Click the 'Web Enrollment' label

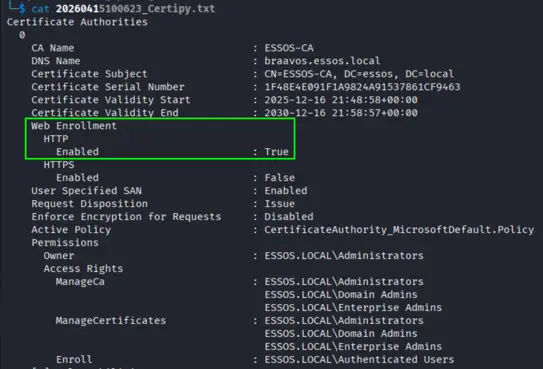[74, 126]
